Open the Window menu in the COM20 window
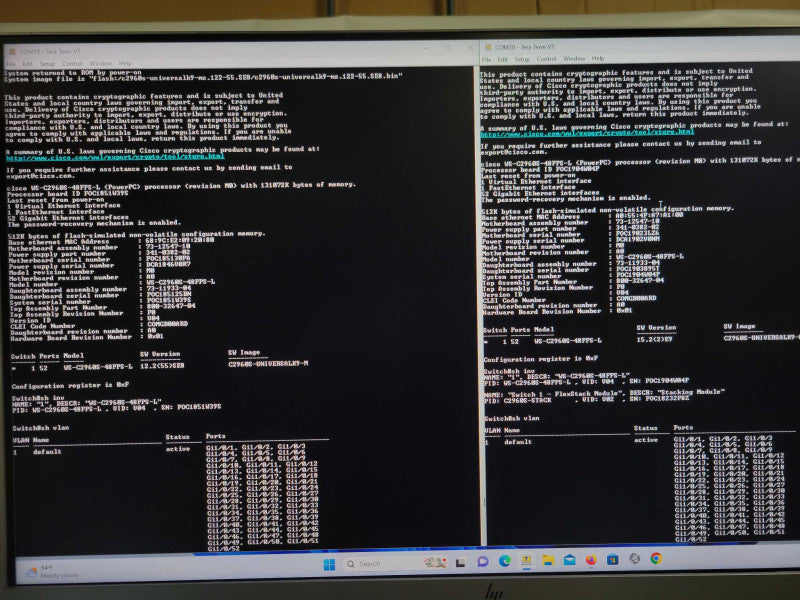 pos(574,59)
